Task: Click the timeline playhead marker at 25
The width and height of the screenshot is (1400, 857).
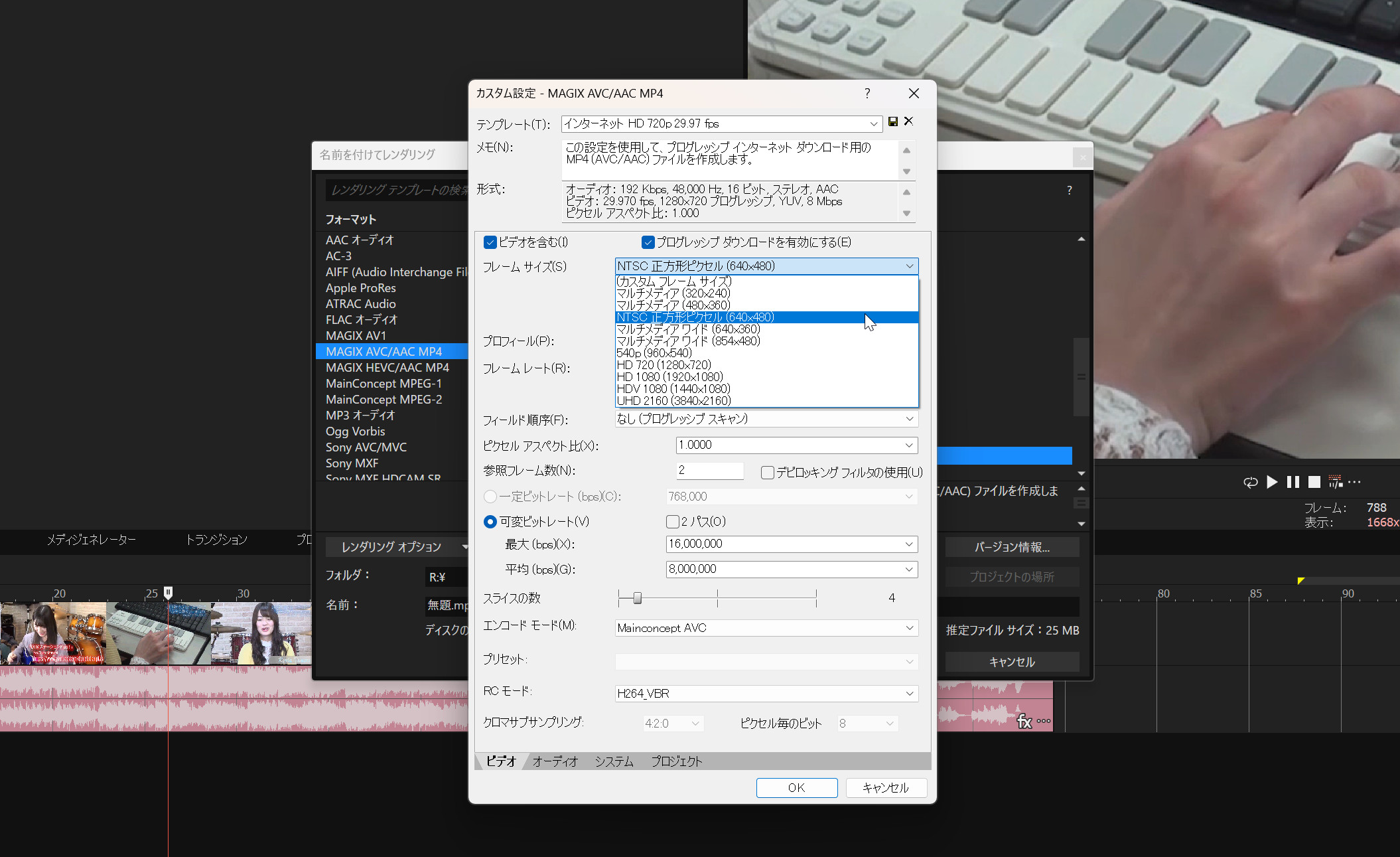Action: point(169,593)
